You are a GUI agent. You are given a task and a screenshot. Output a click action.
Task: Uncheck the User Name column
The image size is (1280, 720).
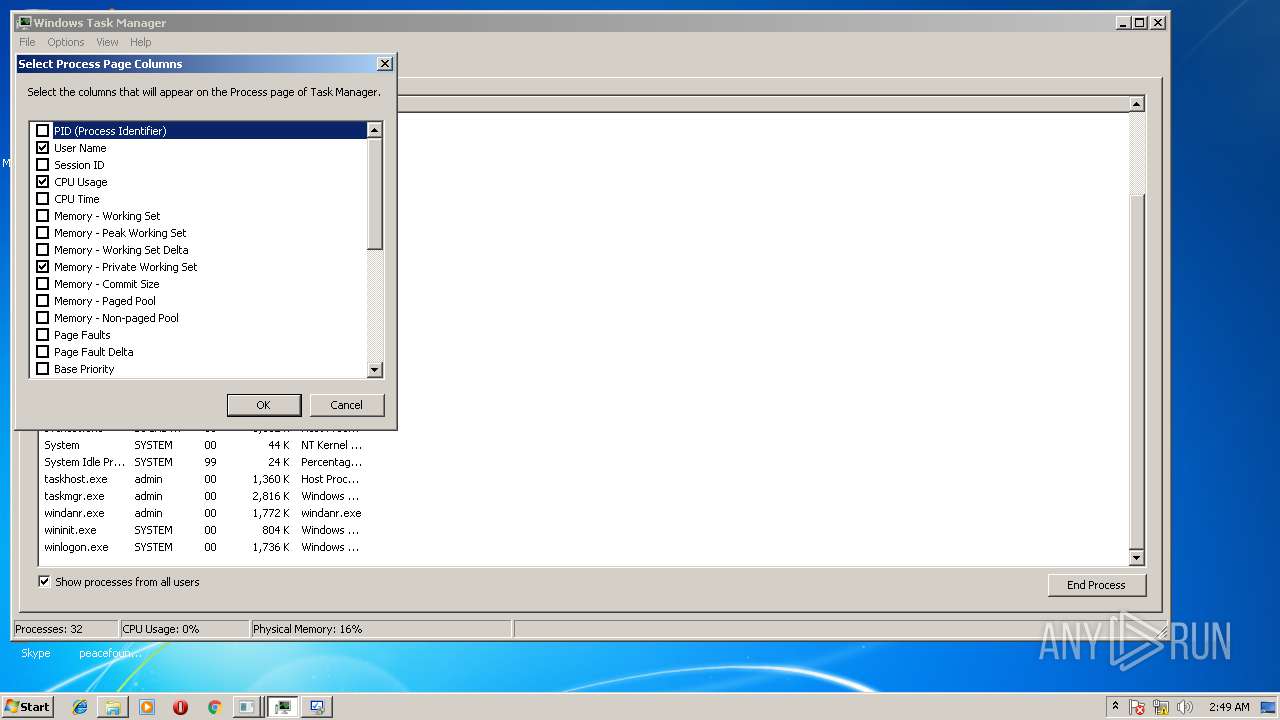[43, 148]
